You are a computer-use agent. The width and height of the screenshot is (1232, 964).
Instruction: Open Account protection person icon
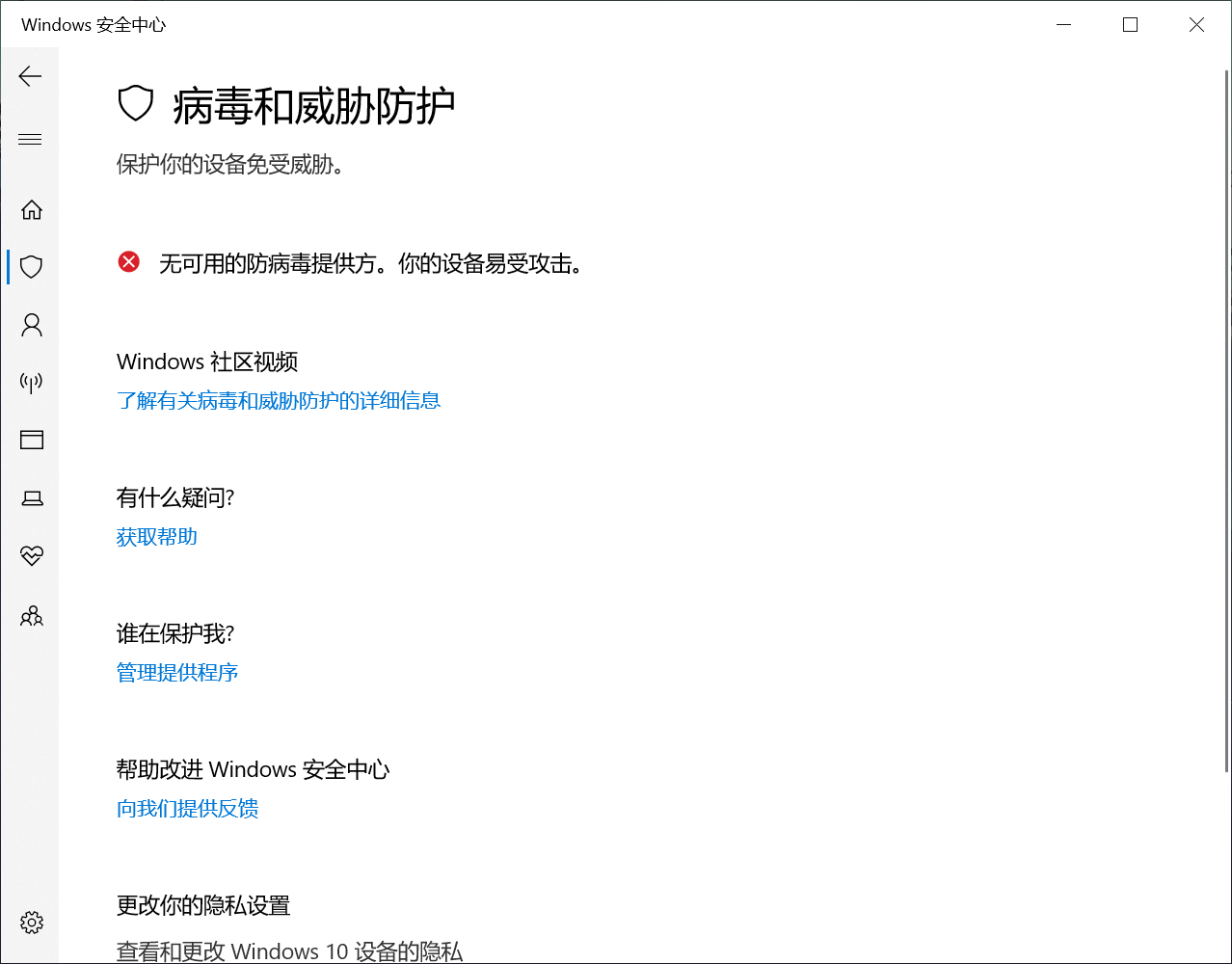(x=32, y=325)
